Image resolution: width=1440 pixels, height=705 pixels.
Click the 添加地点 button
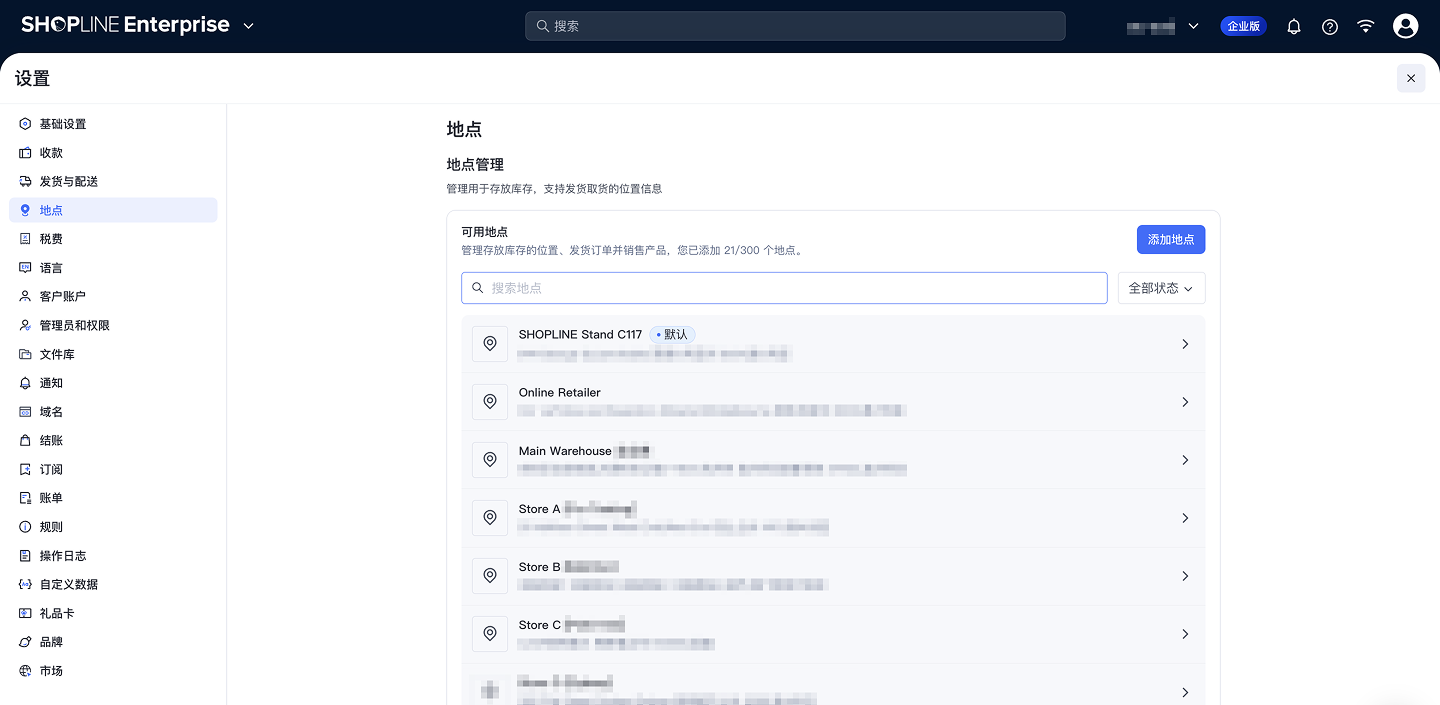click(1171, 240)
